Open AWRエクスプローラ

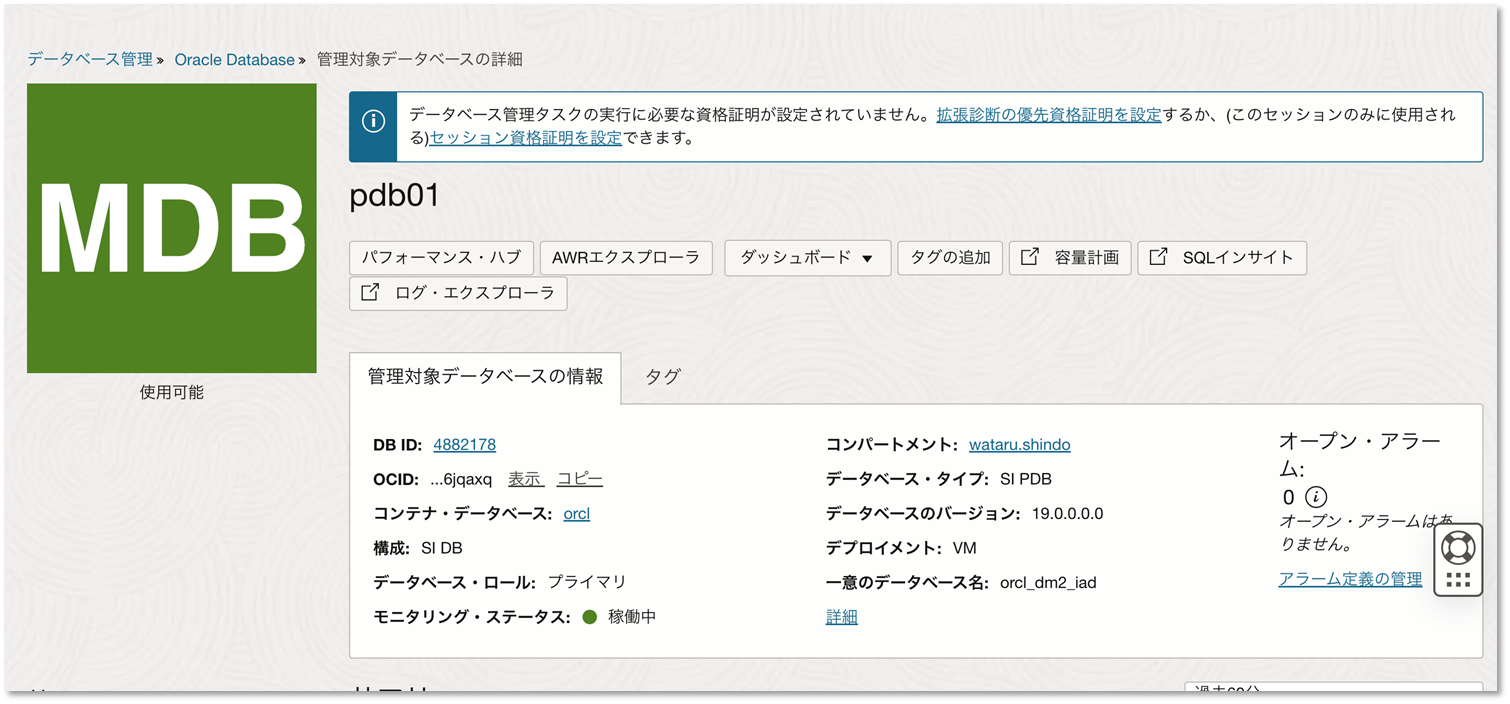[x=626, y=257]
